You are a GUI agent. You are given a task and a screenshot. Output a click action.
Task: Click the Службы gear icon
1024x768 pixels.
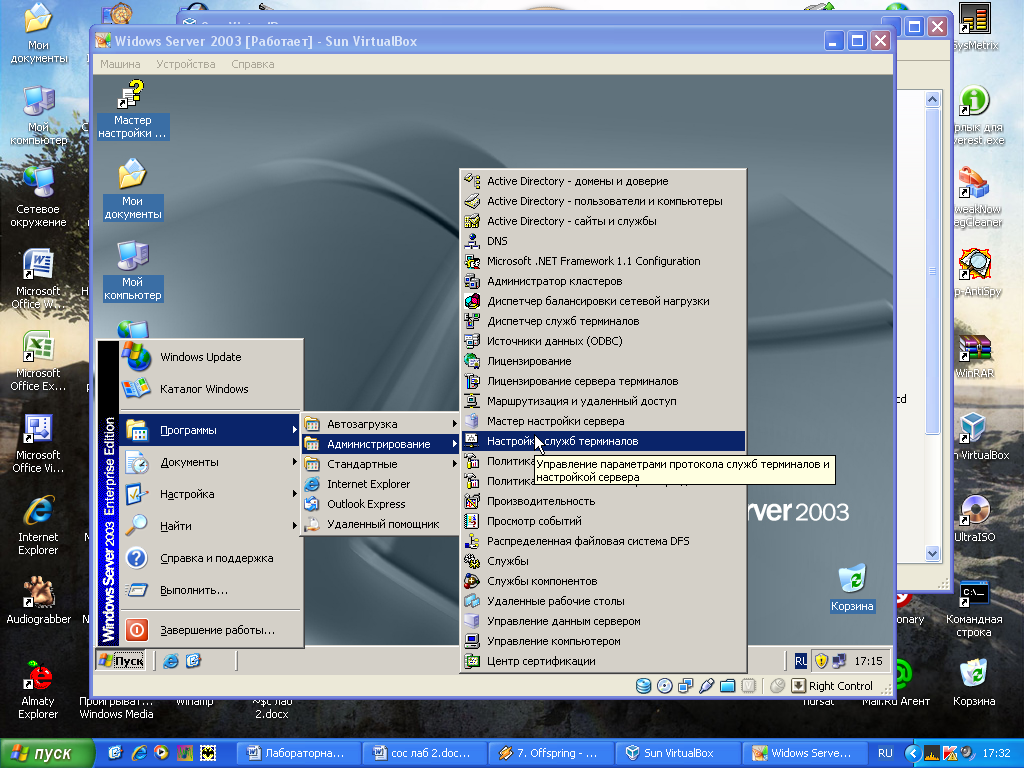tap(472, 561)
